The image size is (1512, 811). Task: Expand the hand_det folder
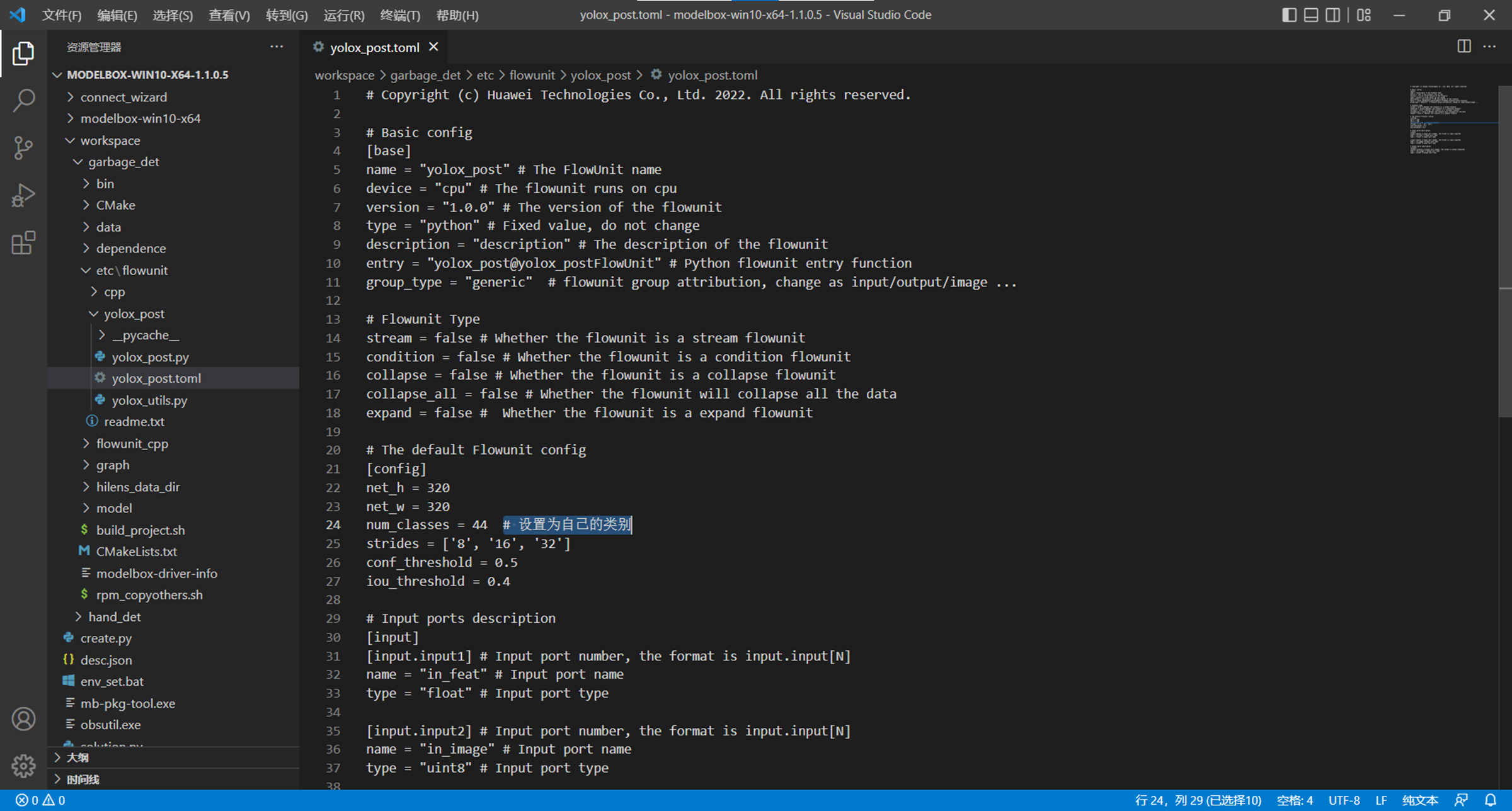pyautogui.click(x=115, y=616)
